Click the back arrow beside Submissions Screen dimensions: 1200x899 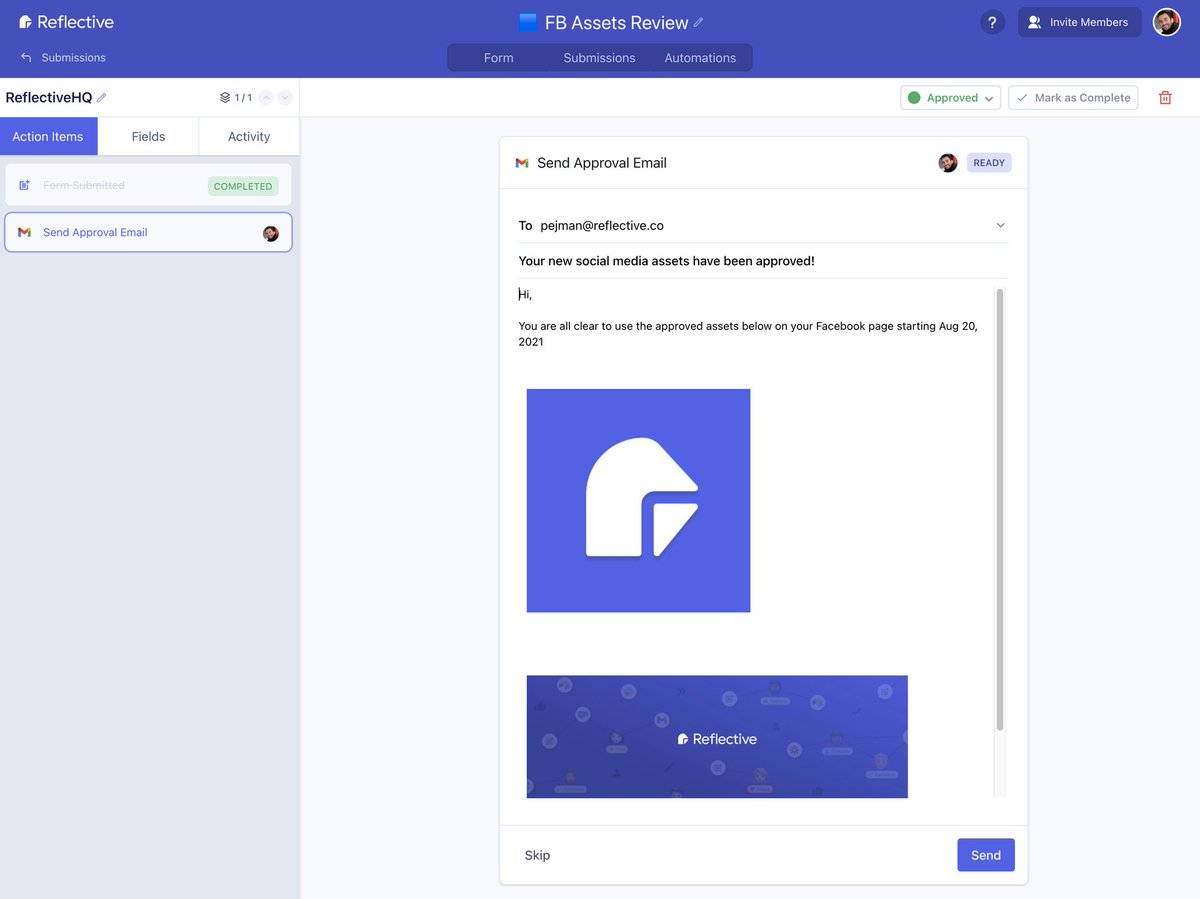[26, 58]
